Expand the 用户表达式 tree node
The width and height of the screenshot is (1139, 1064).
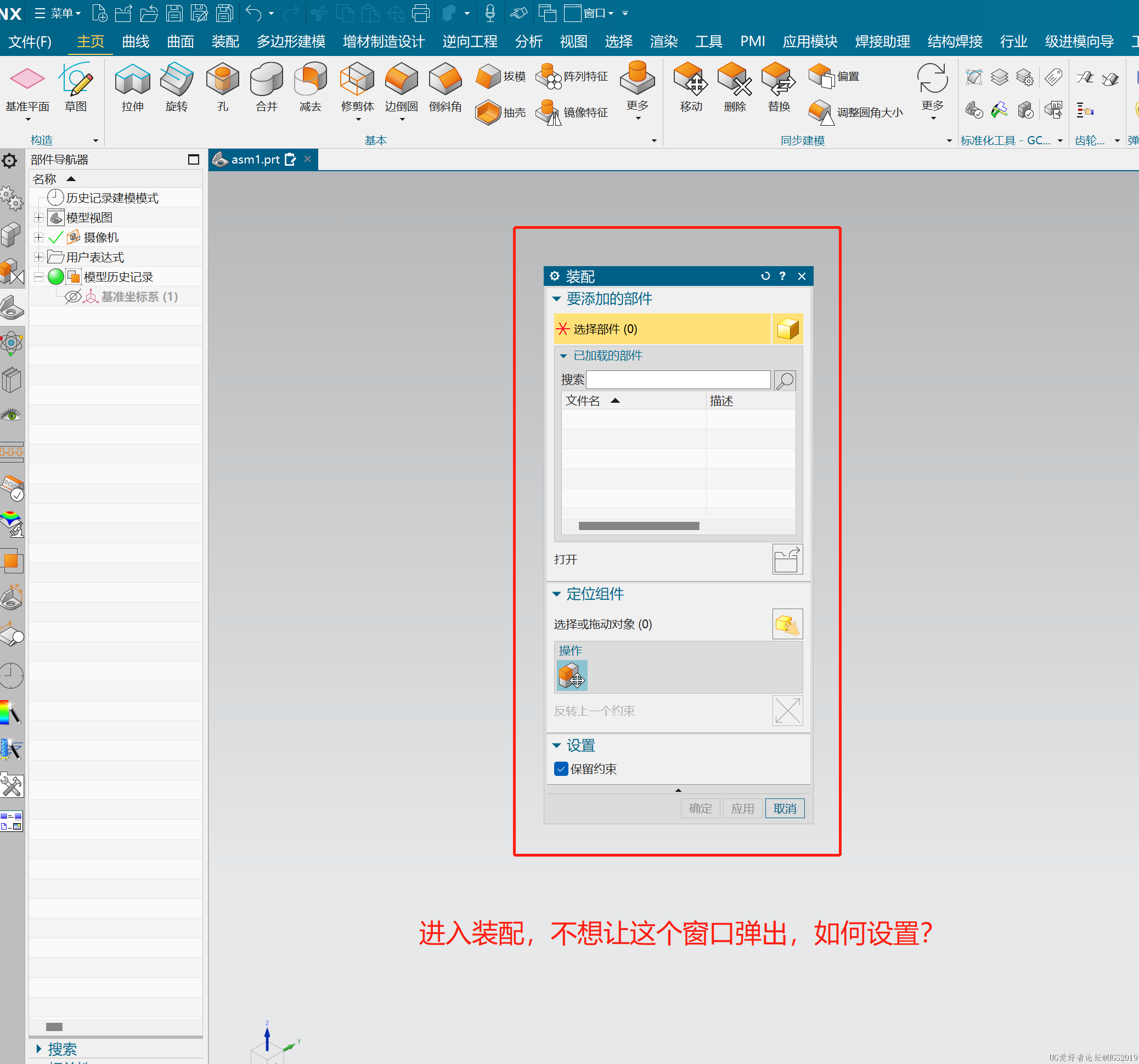click(38, 257)
